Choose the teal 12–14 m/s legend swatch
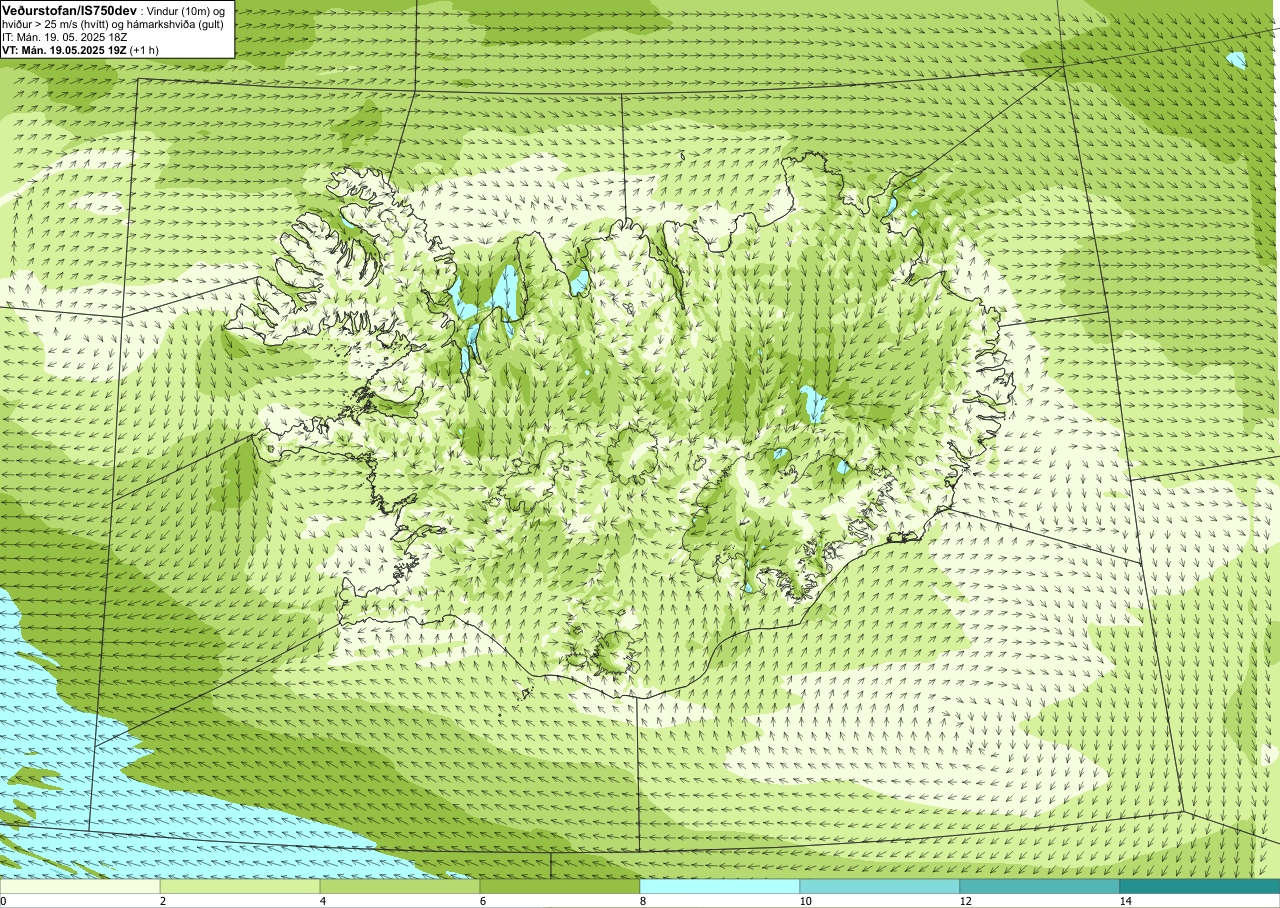Screen dimensions: 1280x908 [1040, 886]
